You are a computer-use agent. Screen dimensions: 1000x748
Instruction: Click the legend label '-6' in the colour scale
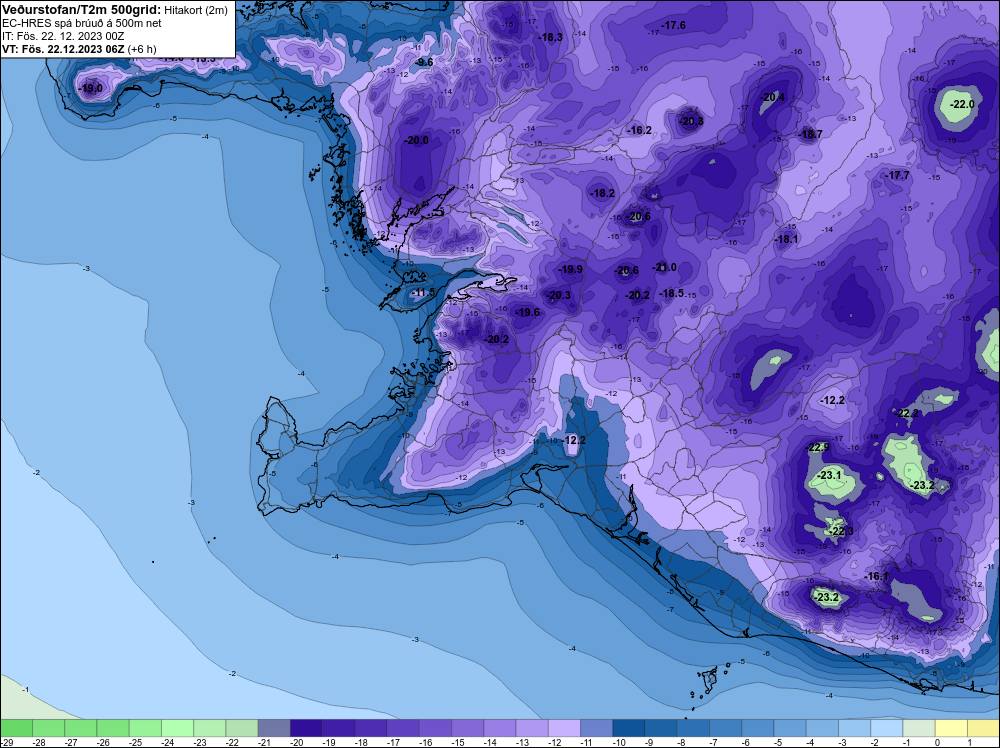pos(747,742)
